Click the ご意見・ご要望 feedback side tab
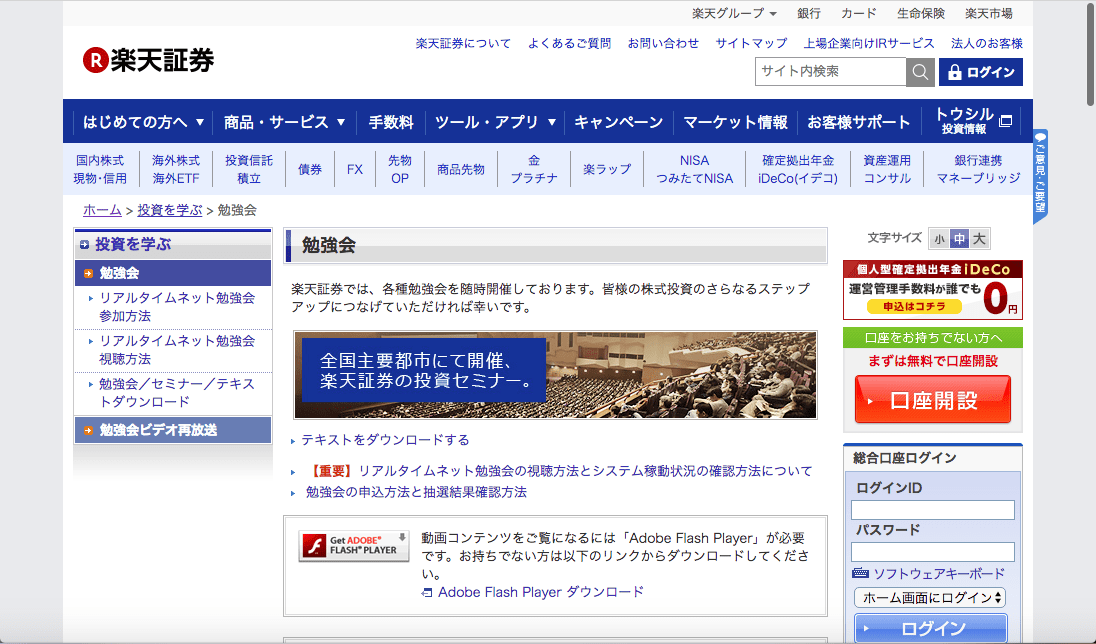This screenshot has width=1096, height=644. click(x=1040, y=175)
